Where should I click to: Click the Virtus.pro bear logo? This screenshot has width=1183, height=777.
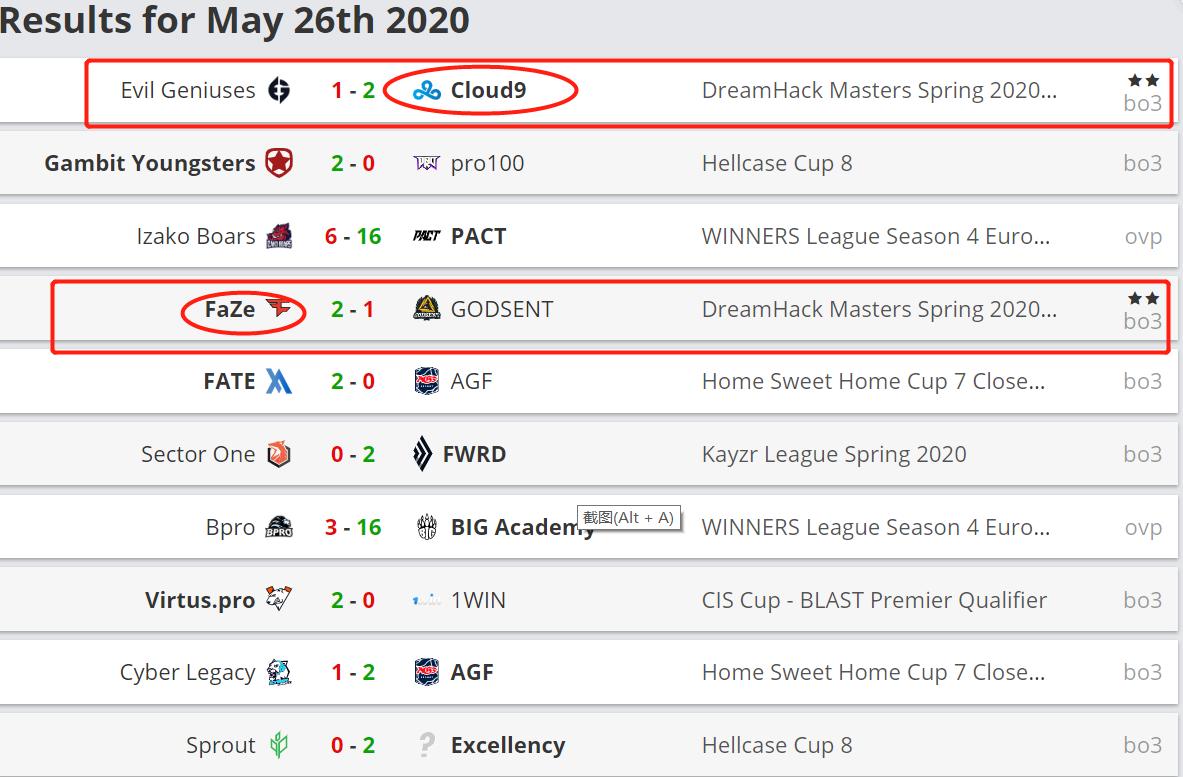click(x=279, y=600)
